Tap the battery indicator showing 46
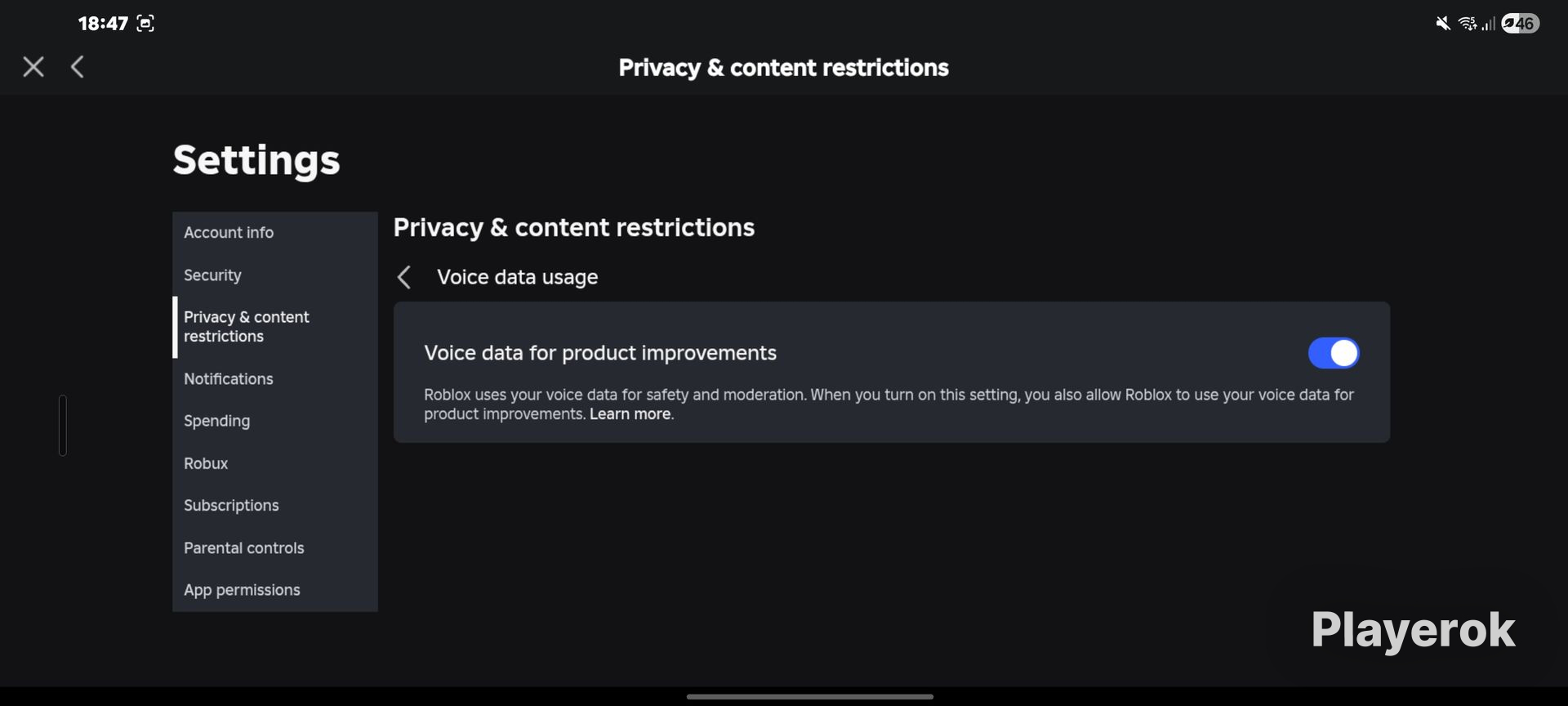This screenshot has width=1568, height=706. [x=1520, y=24]
